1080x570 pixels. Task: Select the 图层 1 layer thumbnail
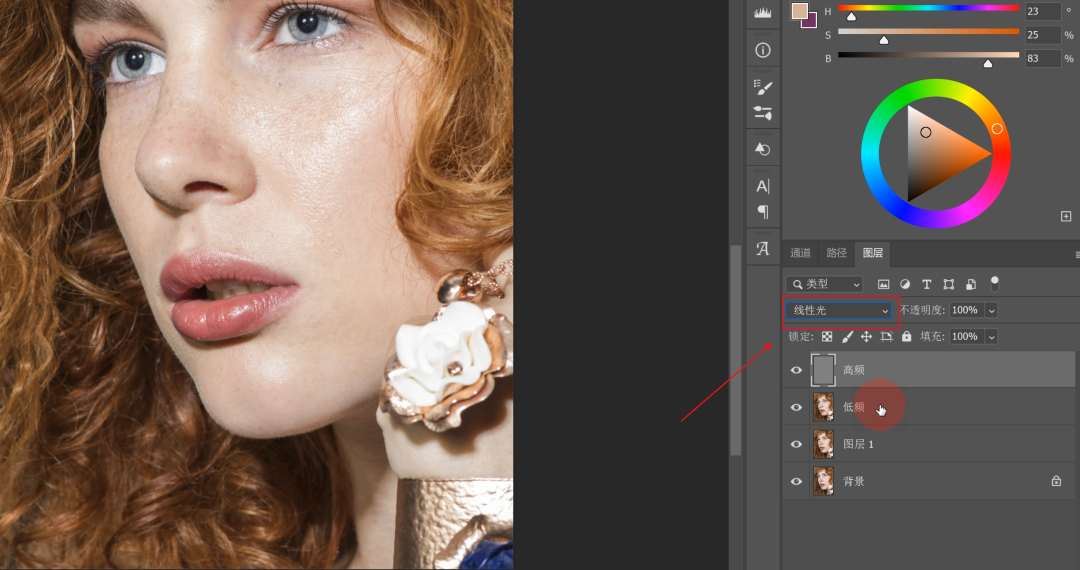[x=823, y=444]
